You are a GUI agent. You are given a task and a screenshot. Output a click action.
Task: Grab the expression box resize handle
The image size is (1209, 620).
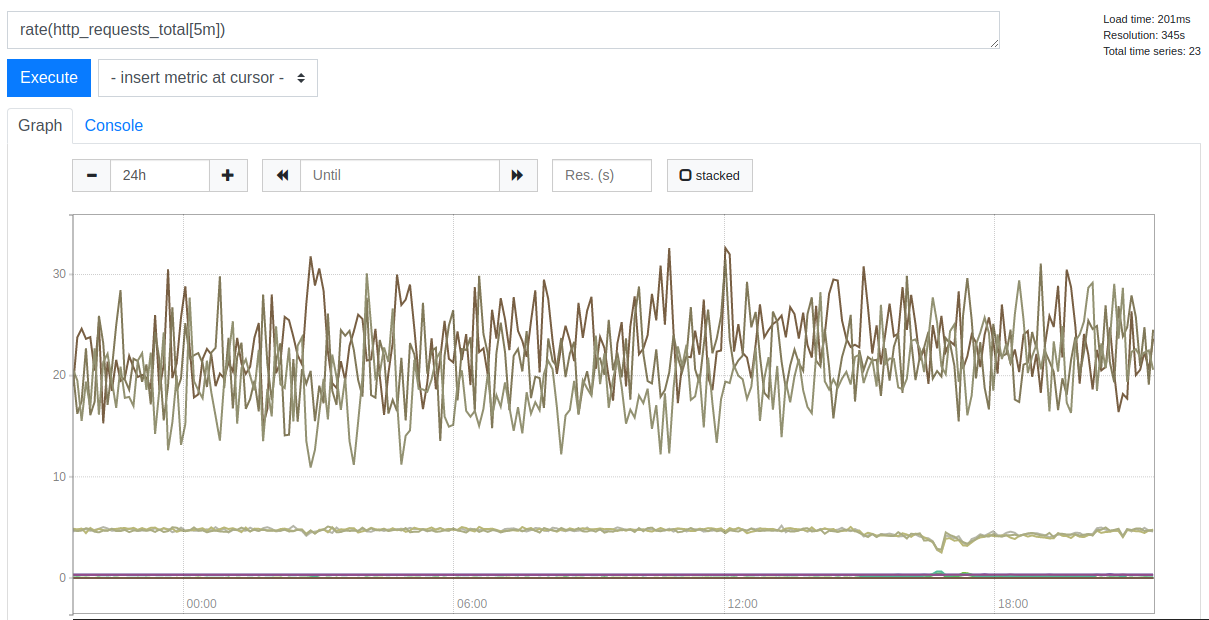(x=994, y=43)
